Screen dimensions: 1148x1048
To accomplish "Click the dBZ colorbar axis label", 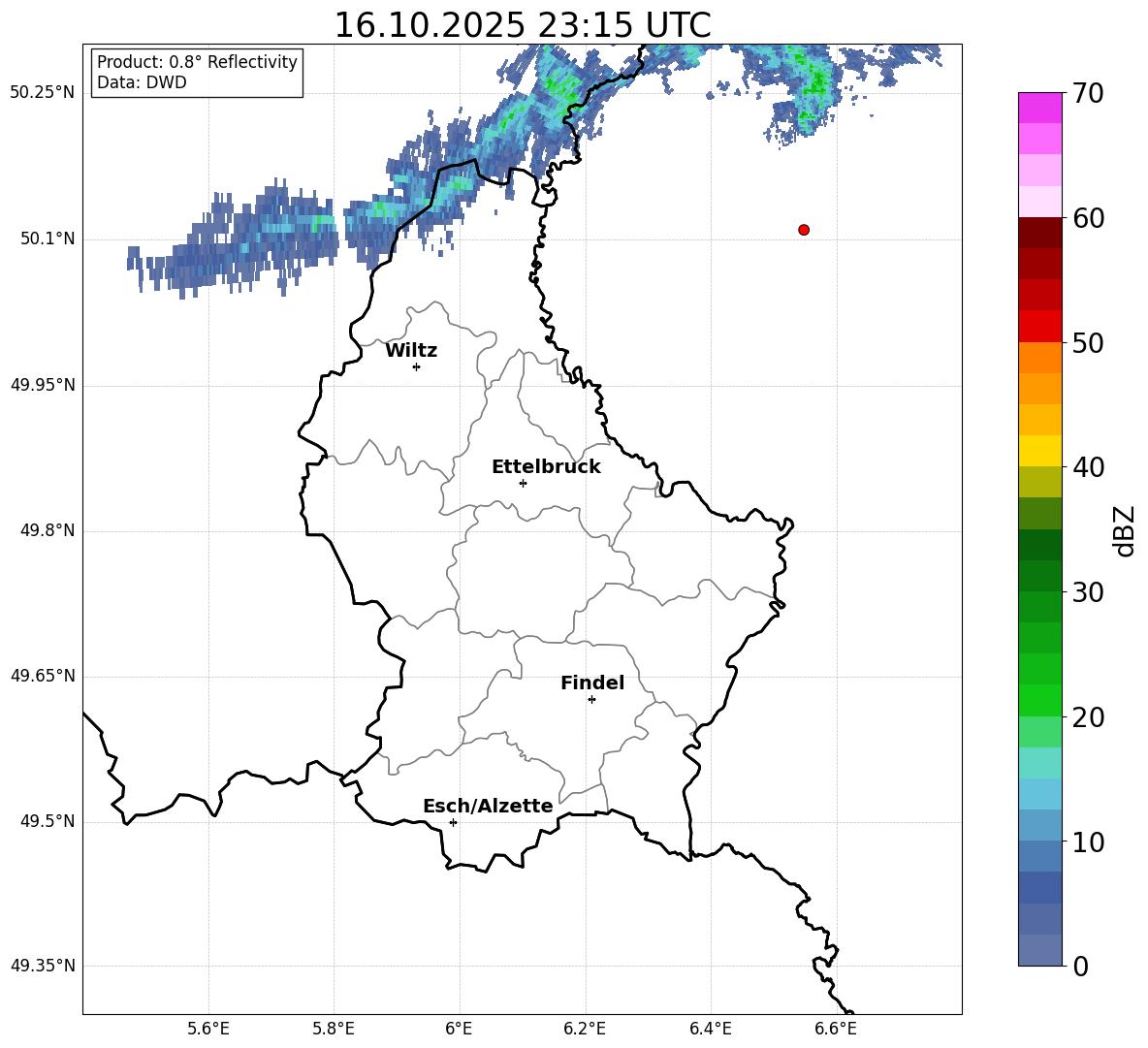I will click(x=1126, y=530).
